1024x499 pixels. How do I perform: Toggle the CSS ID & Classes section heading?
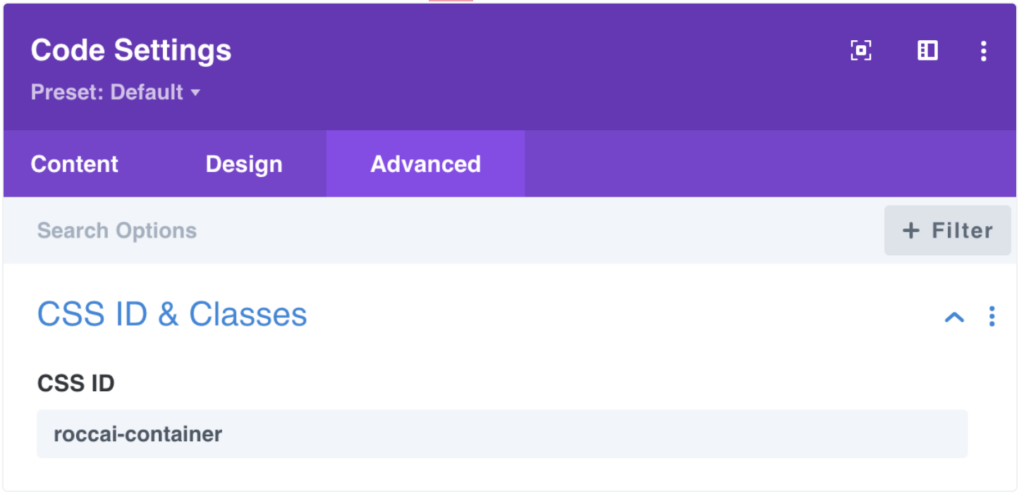pyautogui.click(x=172, y=314)
